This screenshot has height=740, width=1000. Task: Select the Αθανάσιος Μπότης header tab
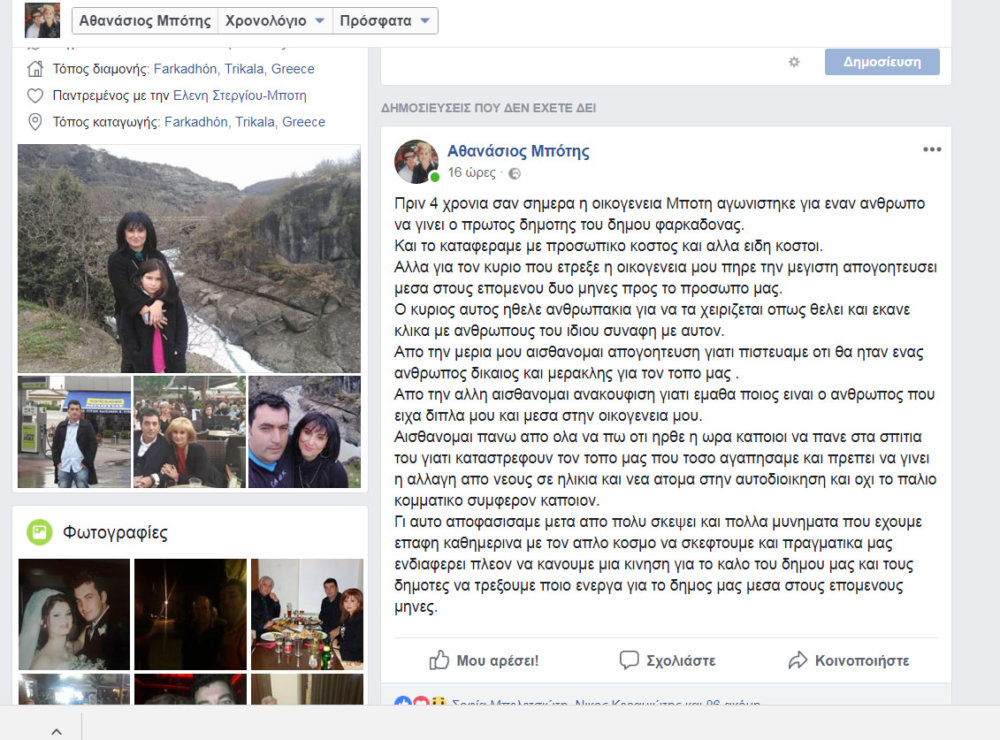click(x=145, y=21)
